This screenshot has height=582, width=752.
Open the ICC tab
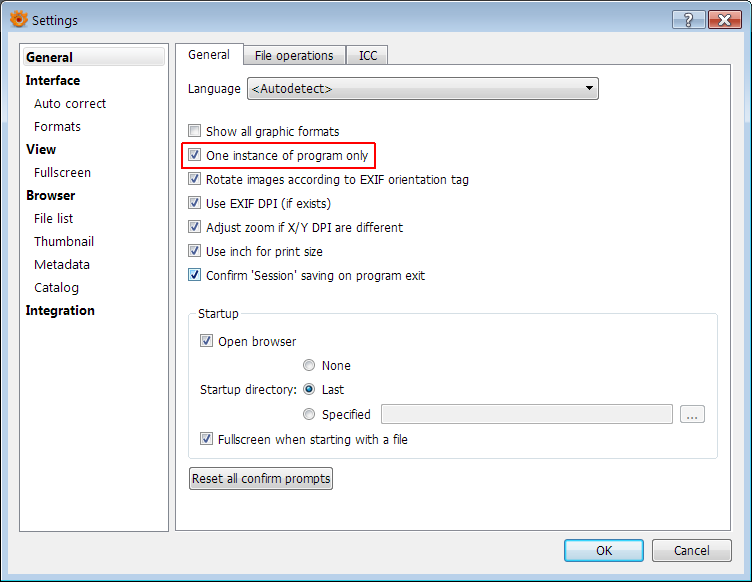(x=368, y=56)
